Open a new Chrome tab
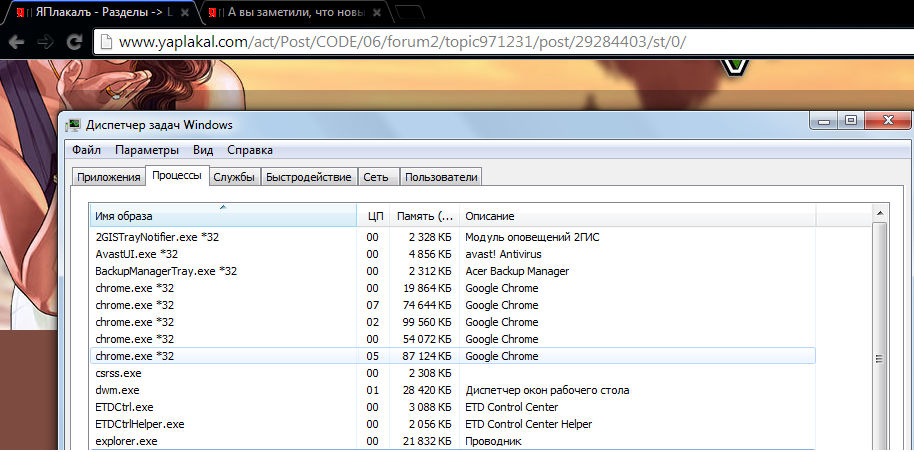This screenshot has height=452, width=914. point(410,12)
